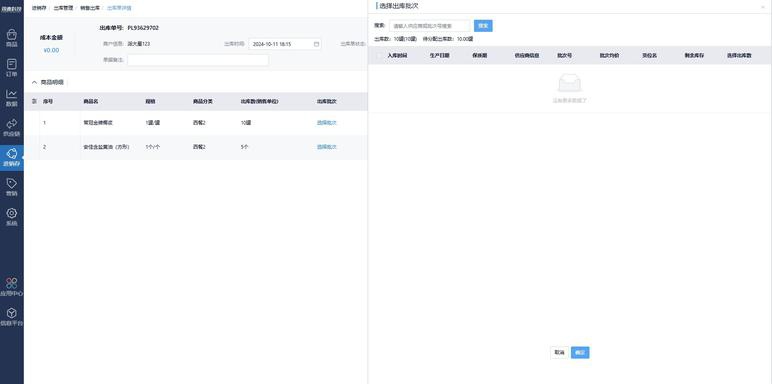Click the blue 搜索 button in batch panel
This screenshot has width=772, height=384.
coord(483,26)
